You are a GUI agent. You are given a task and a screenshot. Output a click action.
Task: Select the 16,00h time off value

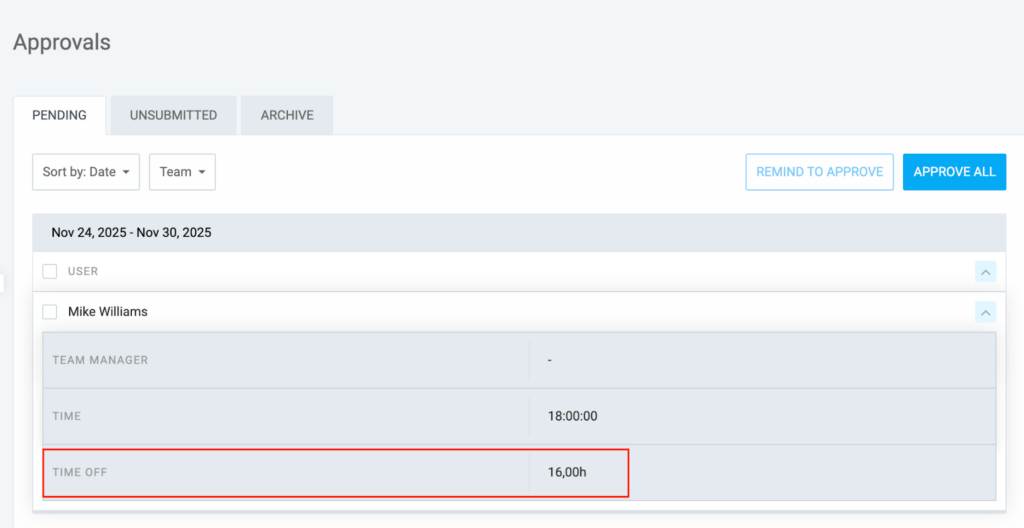[567, 472]
